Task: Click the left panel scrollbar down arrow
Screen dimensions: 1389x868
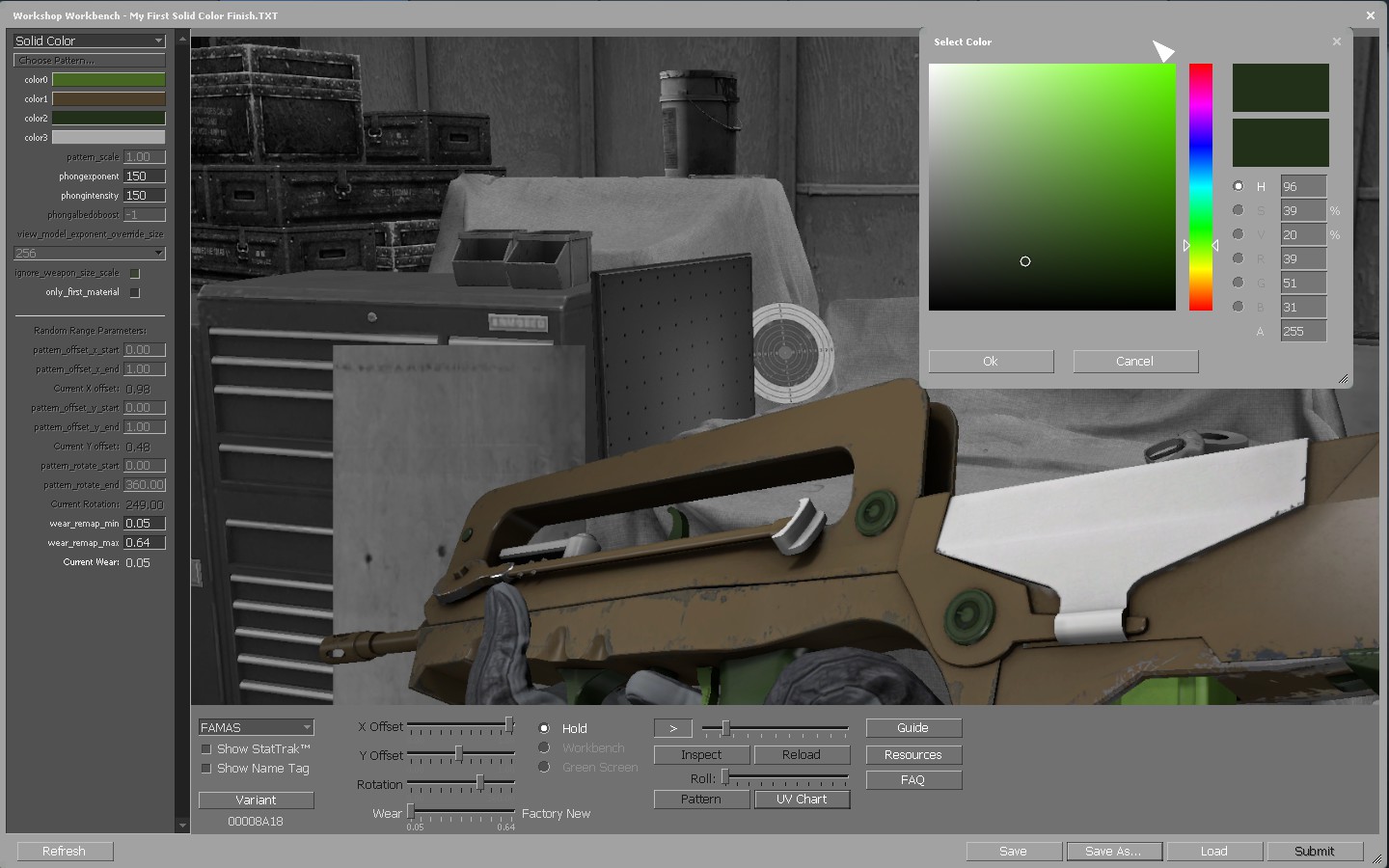Action: click(x=182, y=827)
